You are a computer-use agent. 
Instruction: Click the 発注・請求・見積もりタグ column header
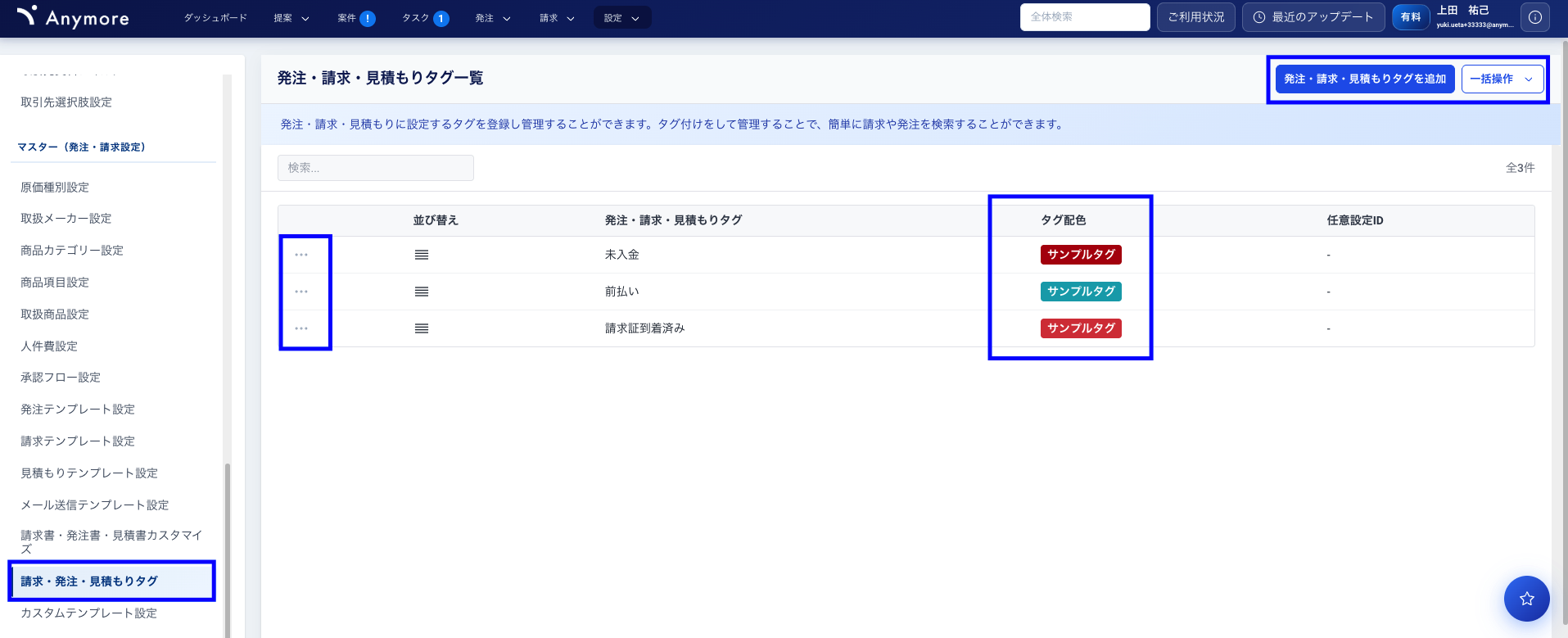click(x=674, y=220)
